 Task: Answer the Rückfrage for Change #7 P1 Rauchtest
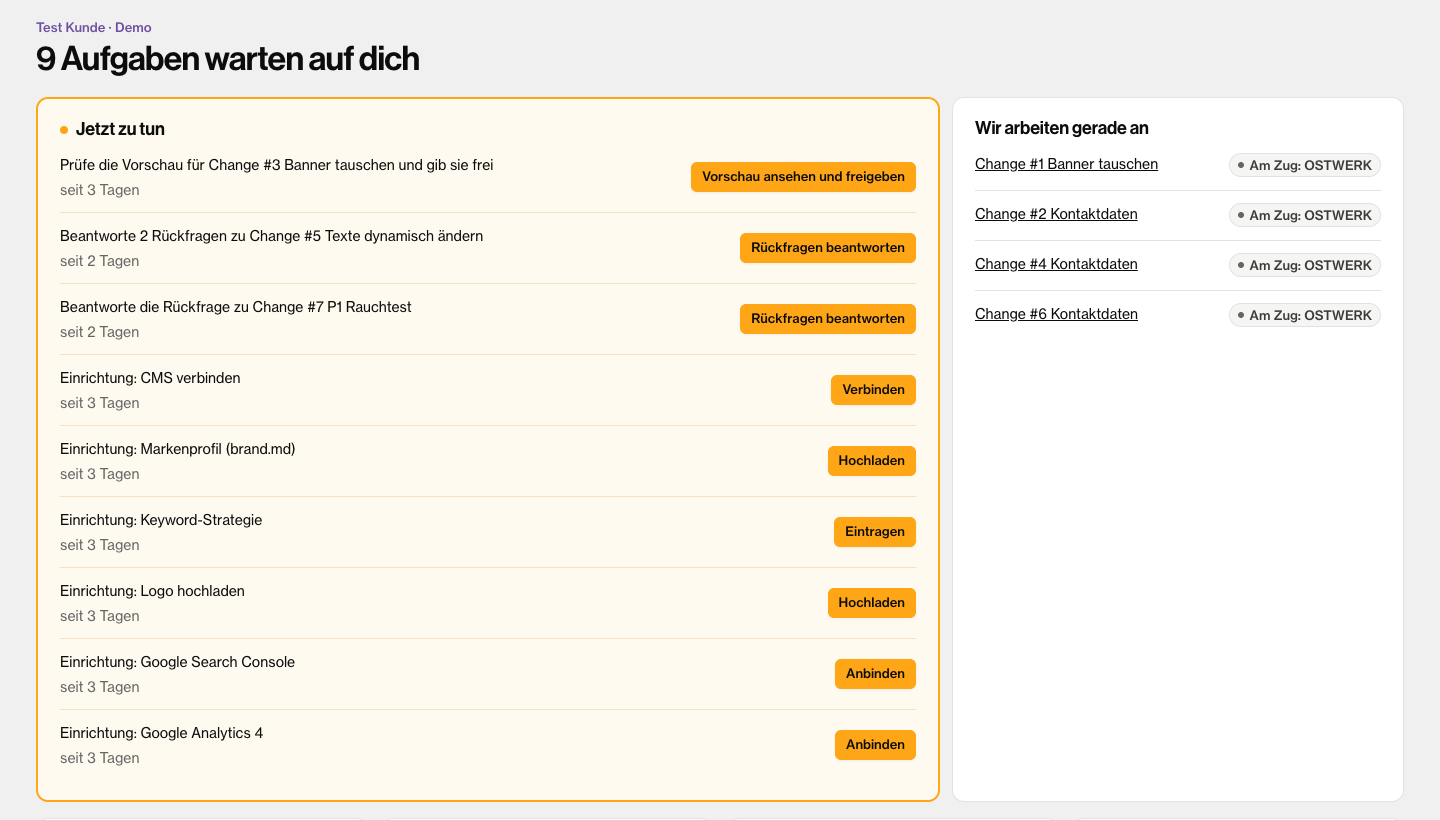827,319
